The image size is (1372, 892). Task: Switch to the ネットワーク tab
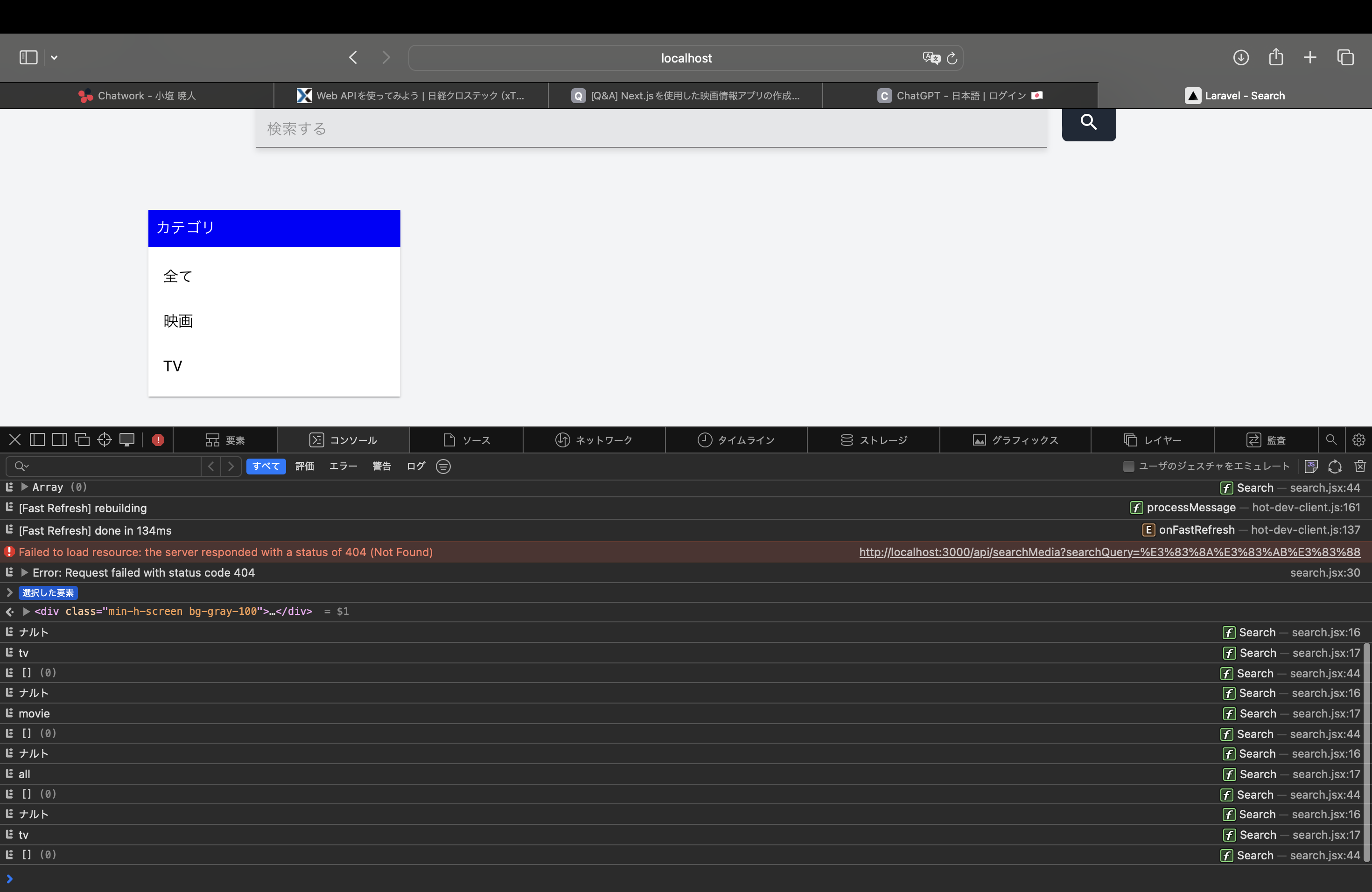click(x=594, y=439)
